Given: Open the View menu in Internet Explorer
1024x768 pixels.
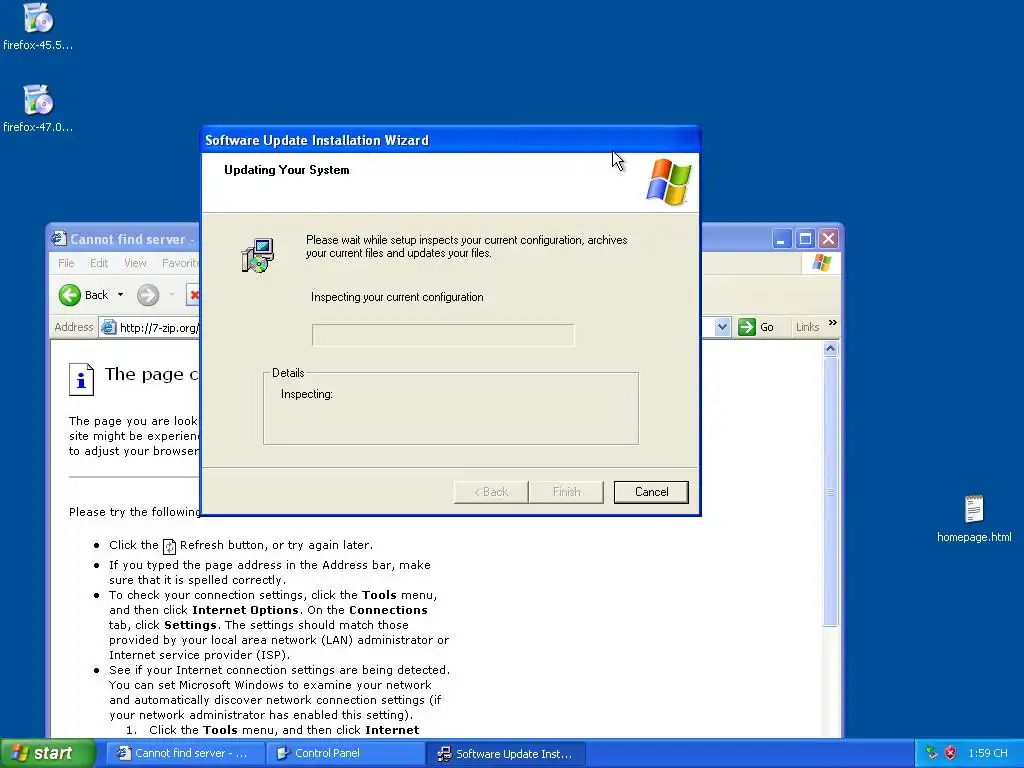Looking at the screenshot, I should pos(135,263).
